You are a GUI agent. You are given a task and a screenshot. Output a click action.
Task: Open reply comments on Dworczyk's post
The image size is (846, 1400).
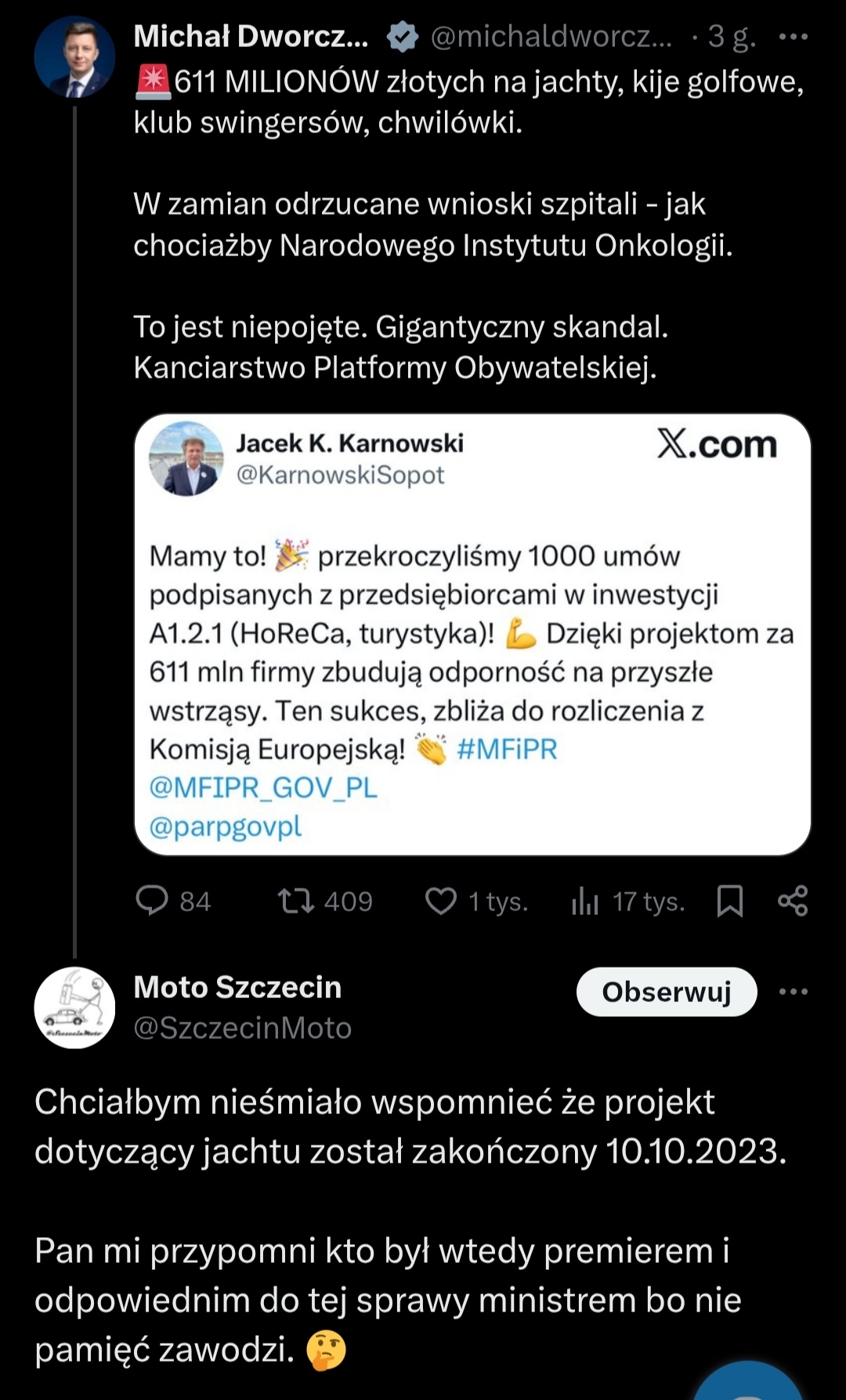click(152, 901)
